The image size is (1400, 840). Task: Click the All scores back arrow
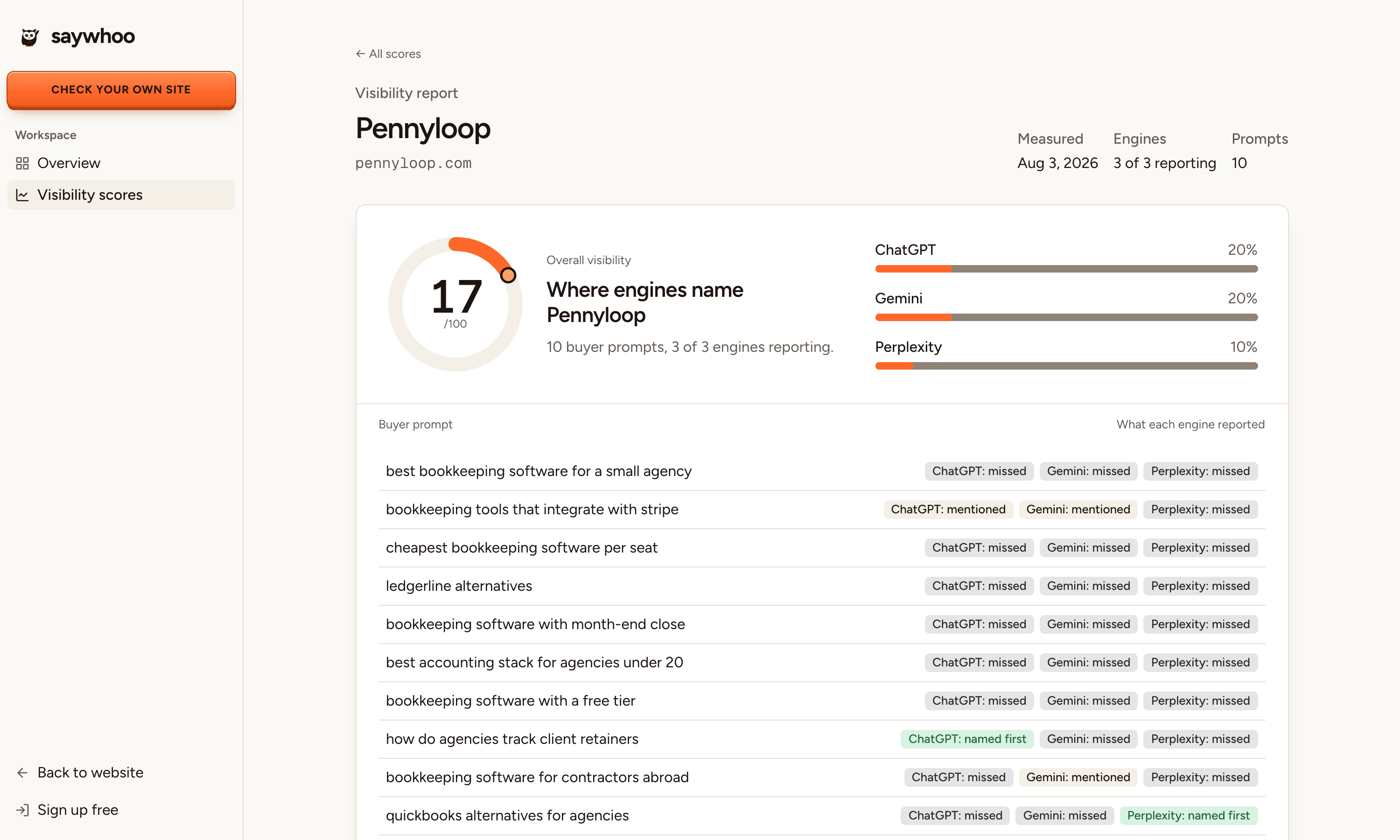(x=360, y=54)
